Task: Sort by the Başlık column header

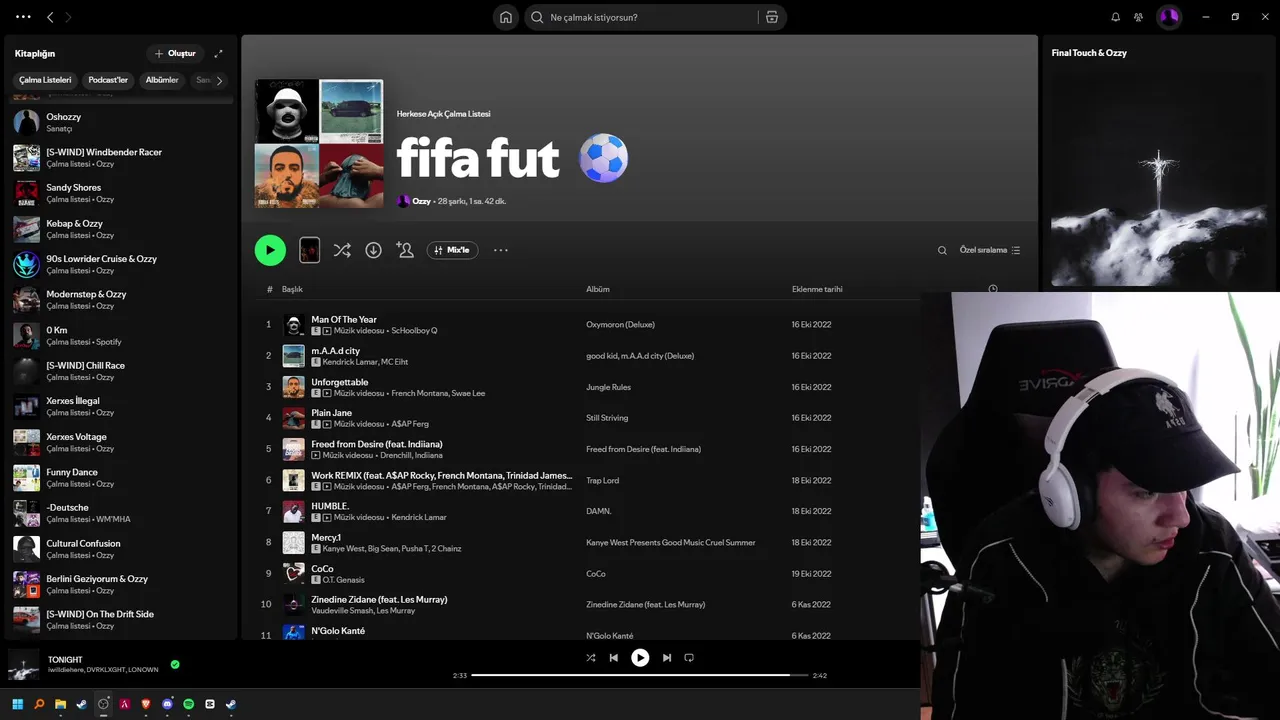Action: click(x=292, y=289)
